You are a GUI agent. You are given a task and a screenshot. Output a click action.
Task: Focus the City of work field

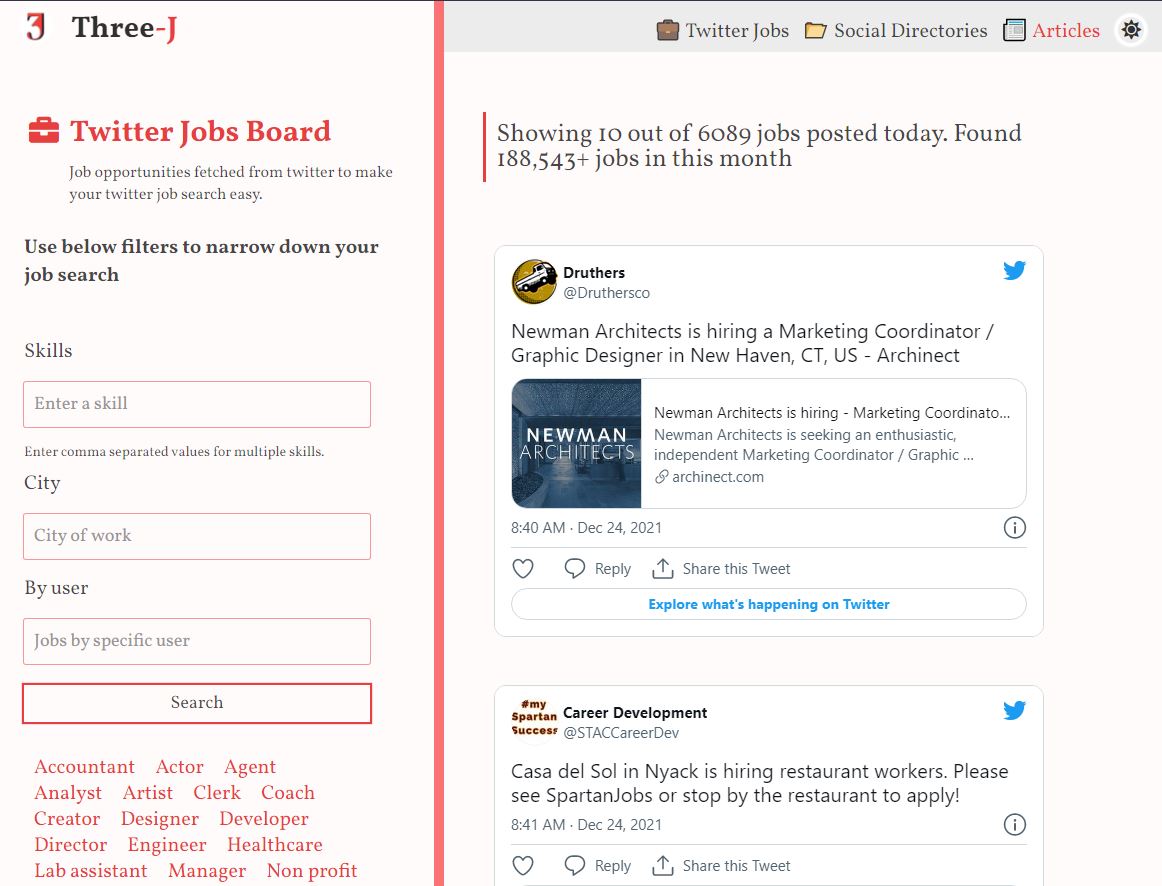pyautogui.click(x=197, y=536)
